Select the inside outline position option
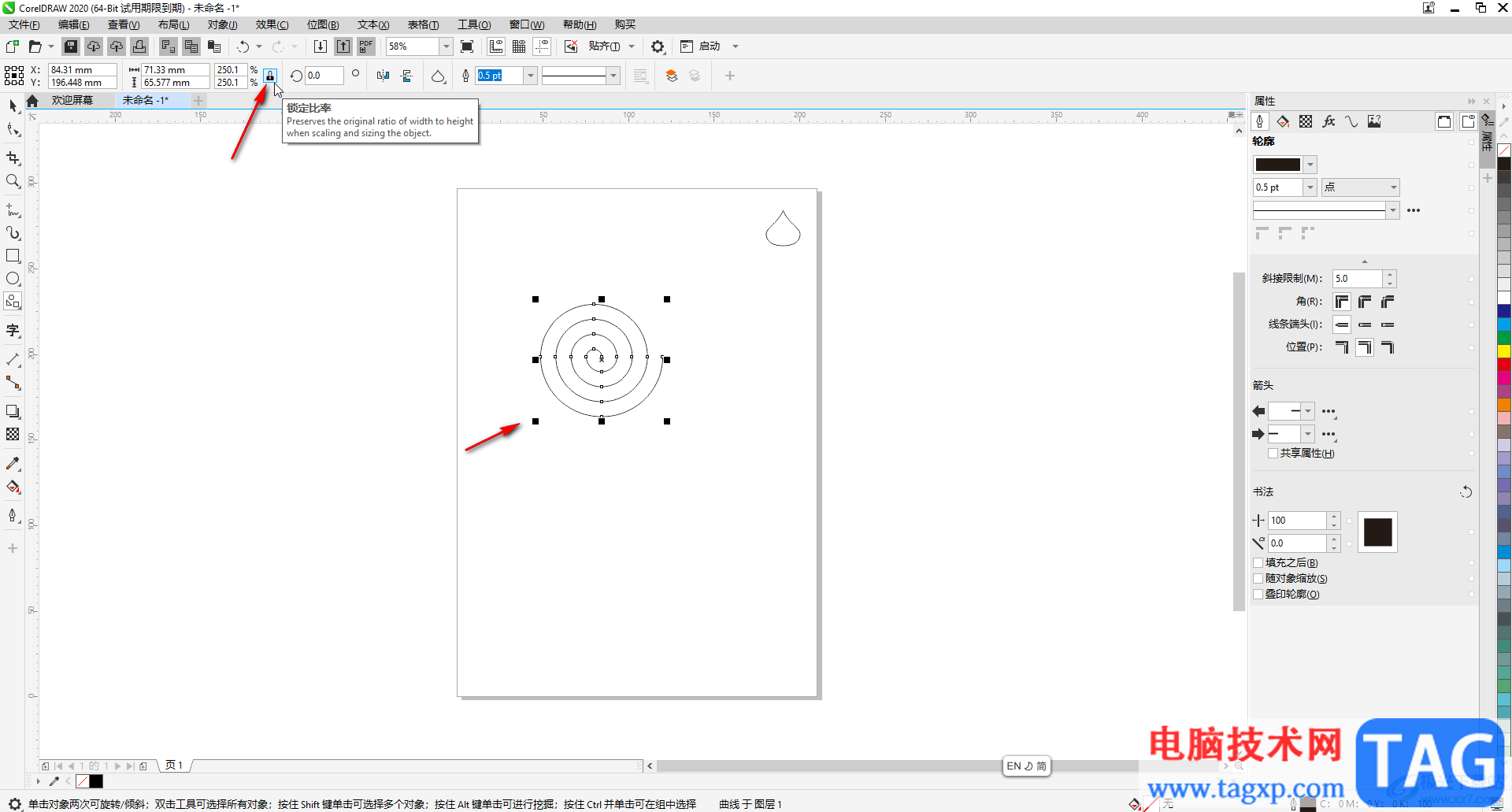This screenshot has width=1512, height=812. 1388,347
